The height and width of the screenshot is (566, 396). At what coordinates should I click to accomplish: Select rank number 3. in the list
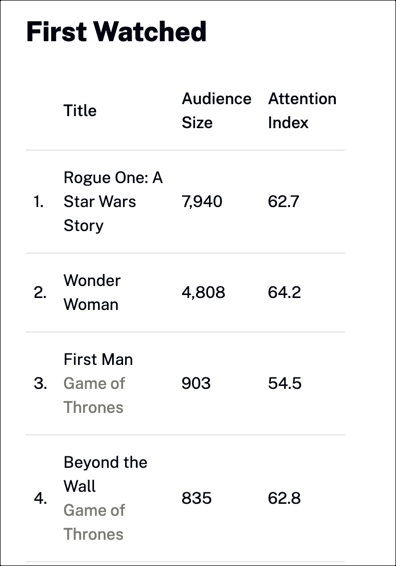[40, 383]
